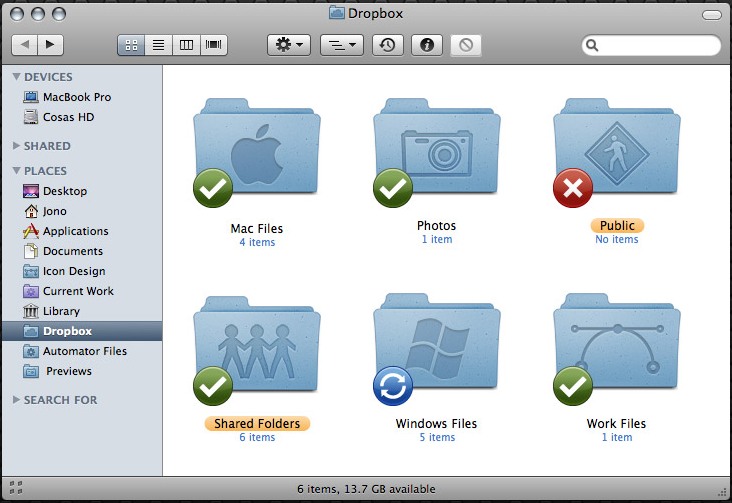Open the gear Action menu
The image size is (732, 503).
(289, 45)
